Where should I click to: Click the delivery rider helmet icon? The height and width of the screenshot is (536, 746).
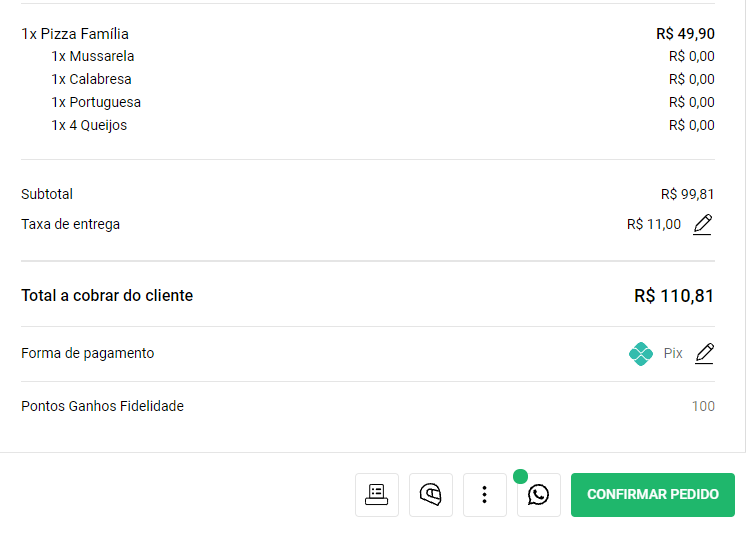point(431,495)
